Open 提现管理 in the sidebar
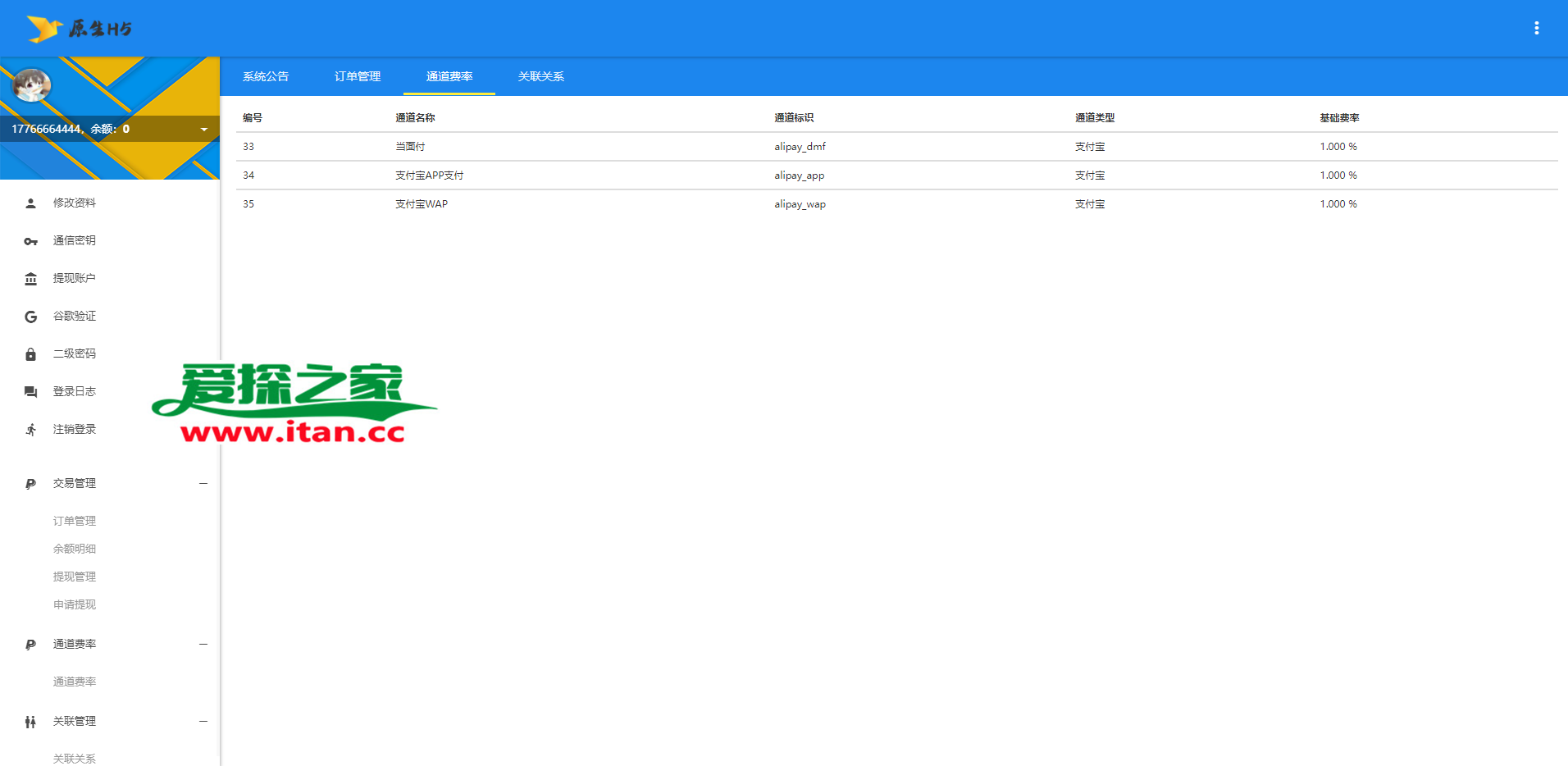 75,577
